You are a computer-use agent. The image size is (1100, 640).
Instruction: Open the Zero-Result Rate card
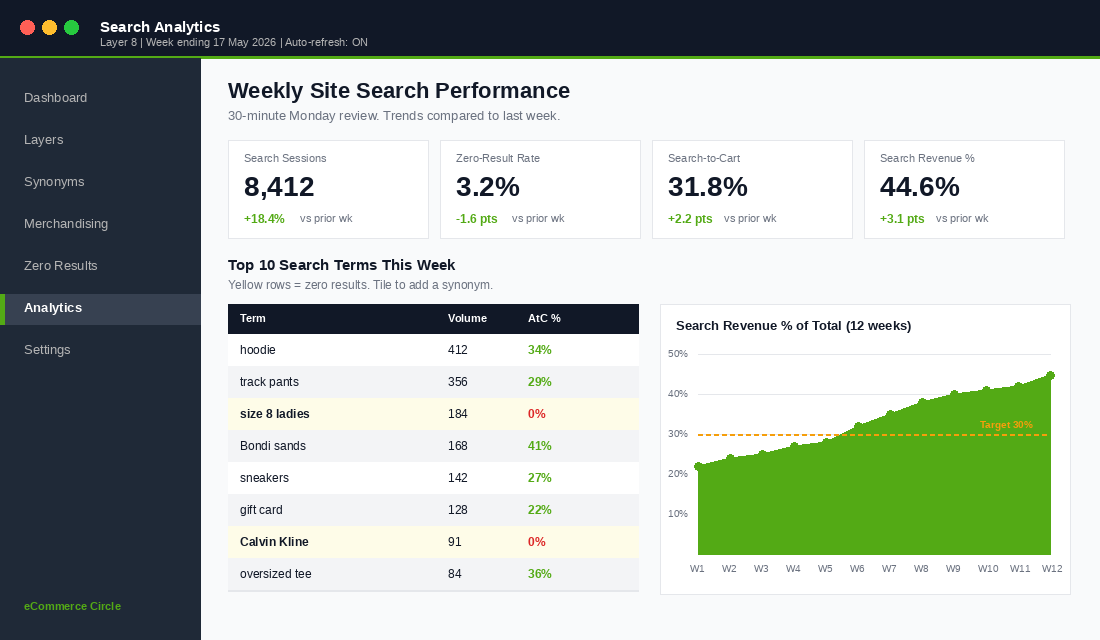coord(540,189)
